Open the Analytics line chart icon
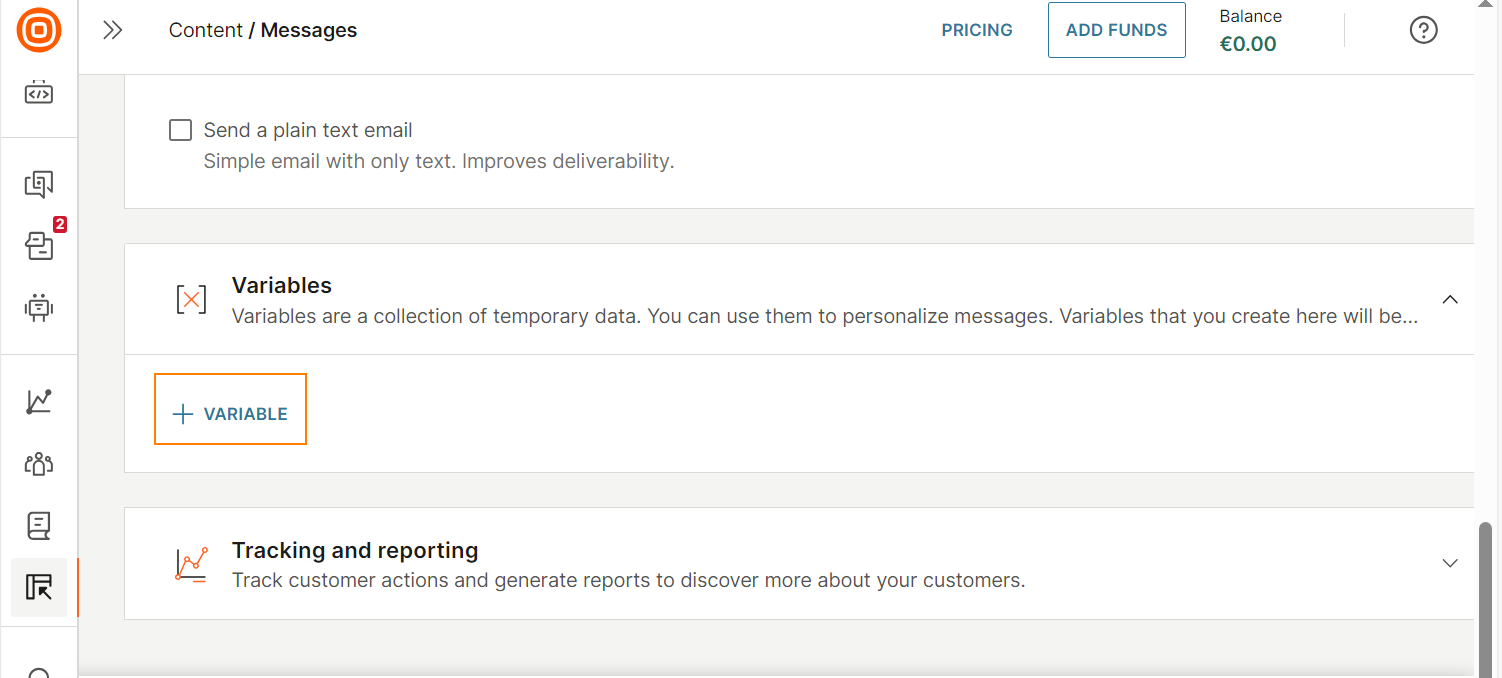The height and width of the screenshot is (678, 1502). click(39, 401)
